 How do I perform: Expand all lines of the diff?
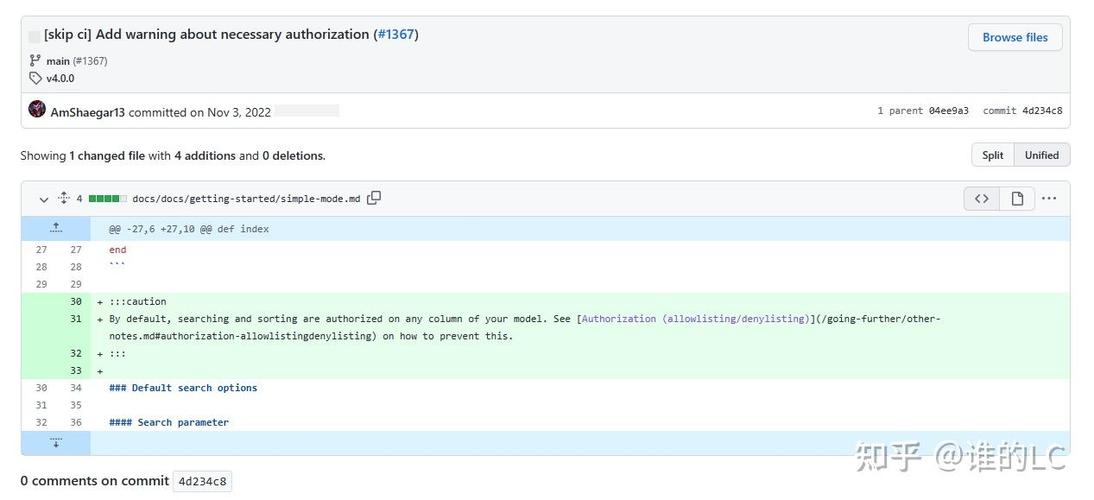63,198
